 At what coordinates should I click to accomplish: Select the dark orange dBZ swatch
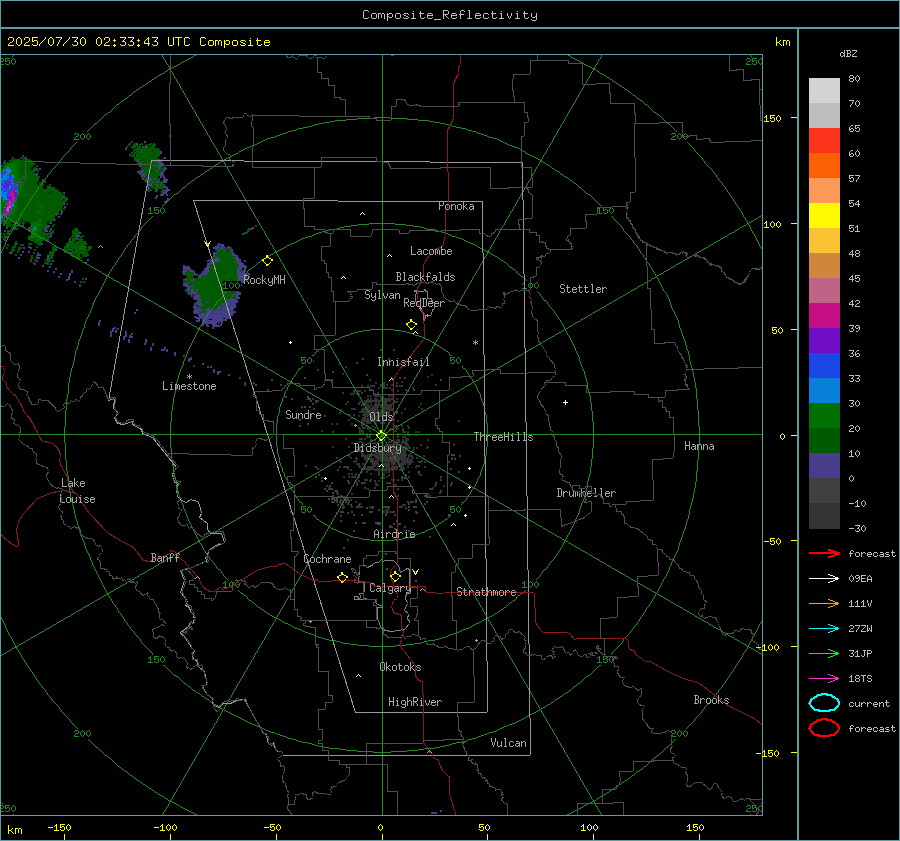pyautogui.click(x=824, y=165)
